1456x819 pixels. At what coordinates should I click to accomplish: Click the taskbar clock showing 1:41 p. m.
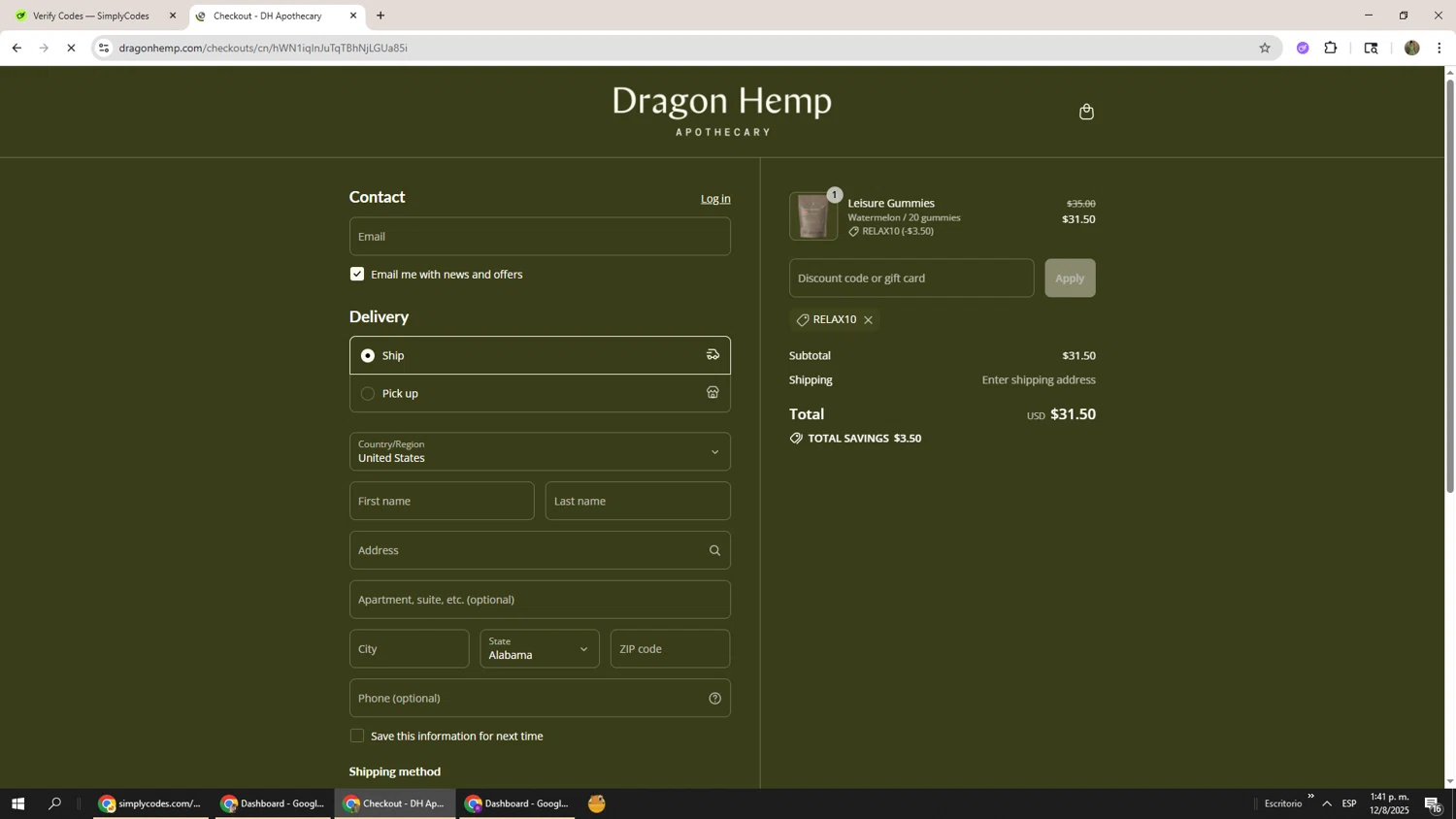coord(1389,803)
